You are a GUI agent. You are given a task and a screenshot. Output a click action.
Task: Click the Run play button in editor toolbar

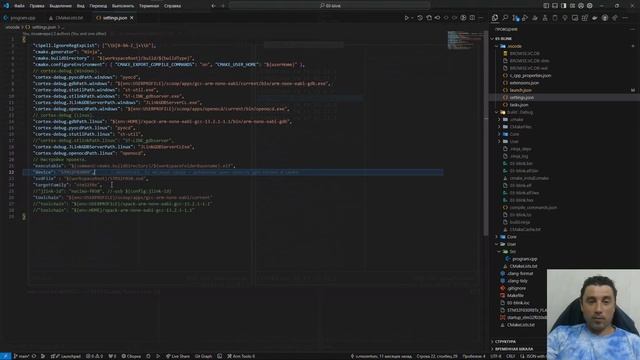click(407, 18)
